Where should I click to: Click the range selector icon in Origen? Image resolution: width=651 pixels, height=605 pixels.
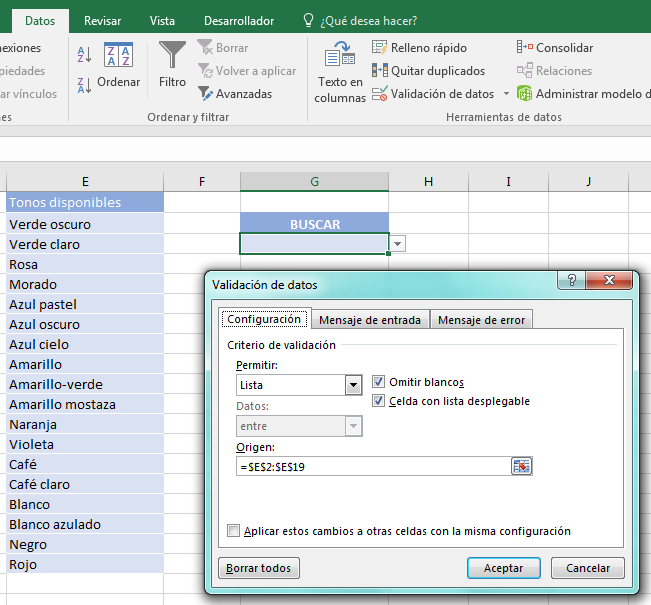pos(522,466)
